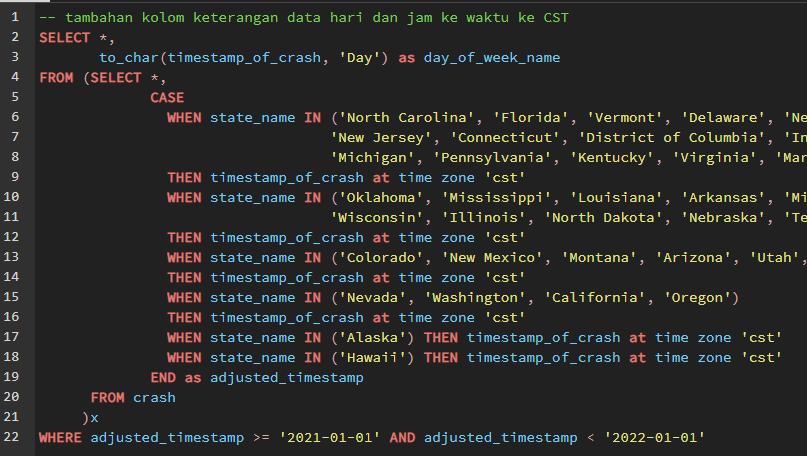Click the END keyword on line 19
This screenshot has width=807, height=456.
click(x=163, y=377)
